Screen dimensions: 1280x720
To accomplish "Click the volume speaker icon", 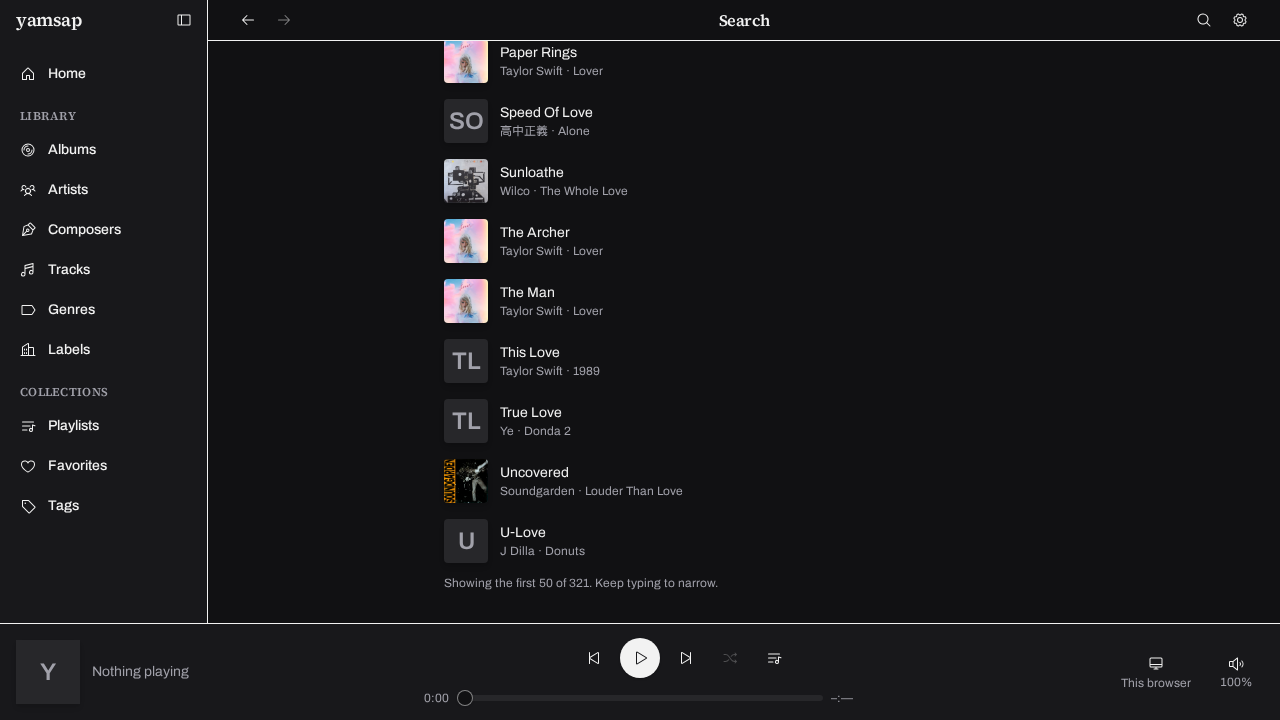I will coord(1236,663).
